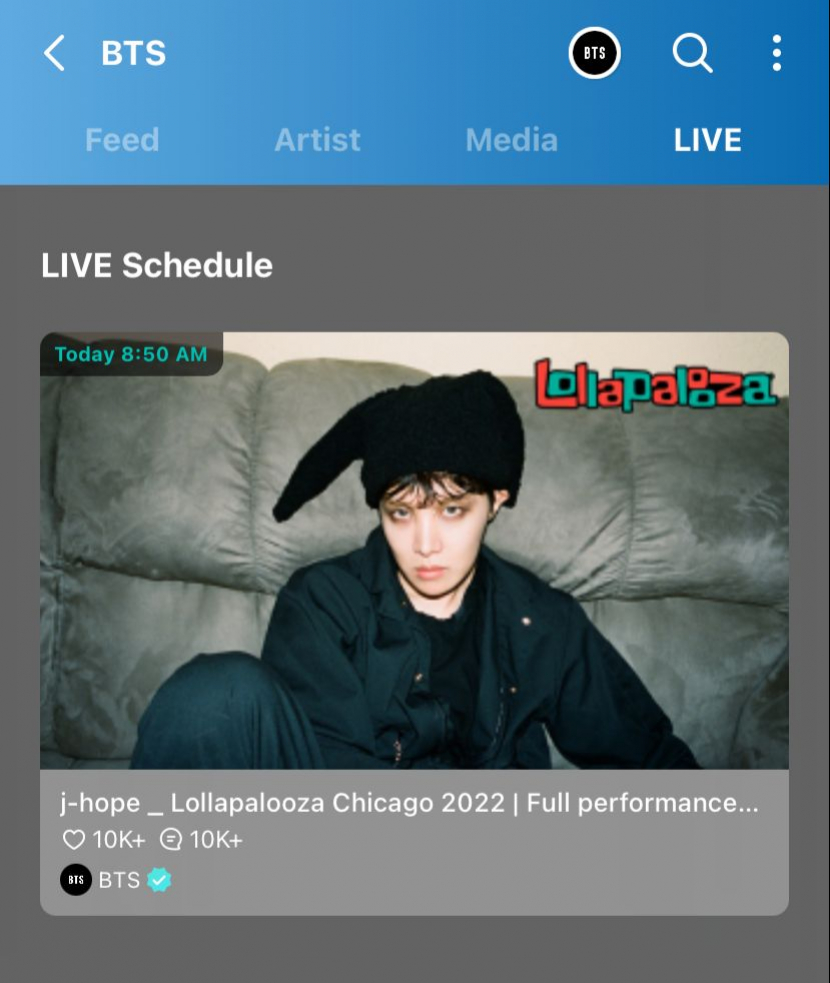Select the LIVE tab
The width and height of the screenshot is (830, 983).
click(x=707, y=139)
